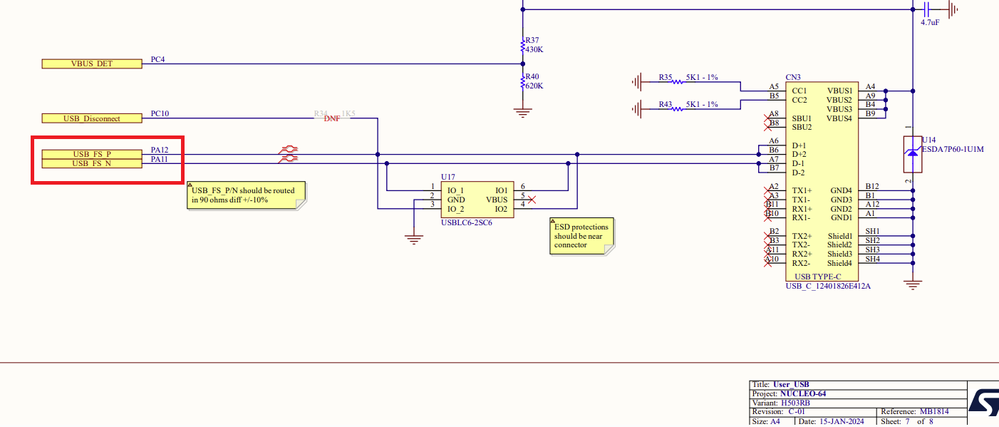Click the ST logo in title block

[x=983, y=403]
